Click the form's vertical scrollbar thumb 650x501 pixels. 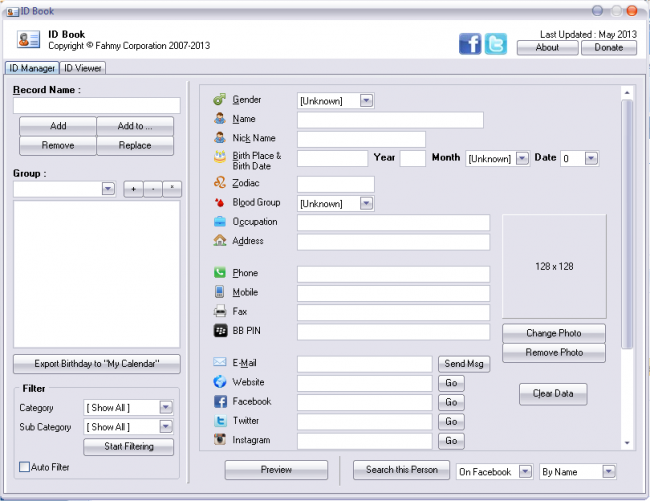(x=627, y=224)
